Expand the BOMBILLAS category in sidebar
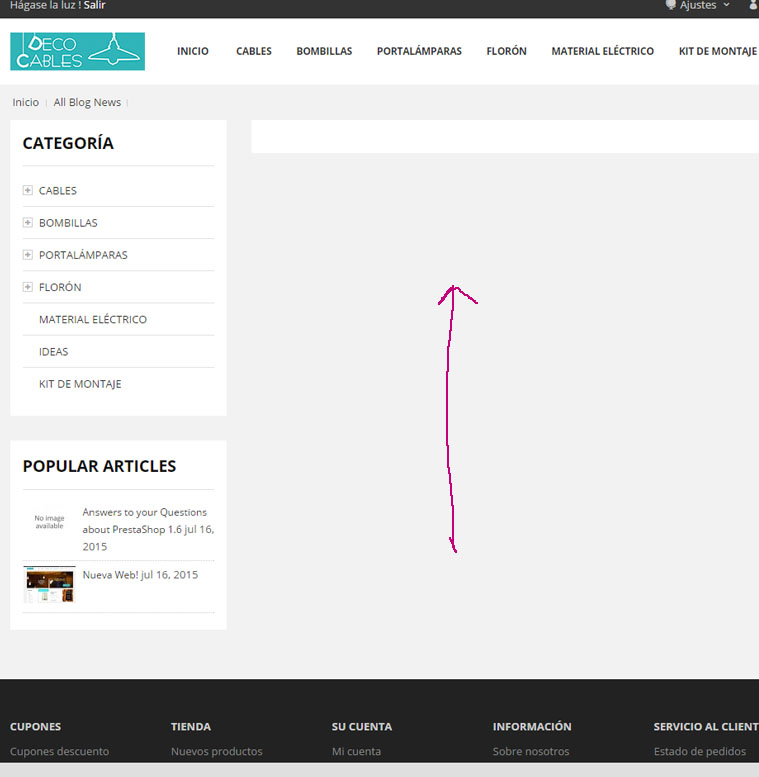759x777 pixels. [28, 222]
